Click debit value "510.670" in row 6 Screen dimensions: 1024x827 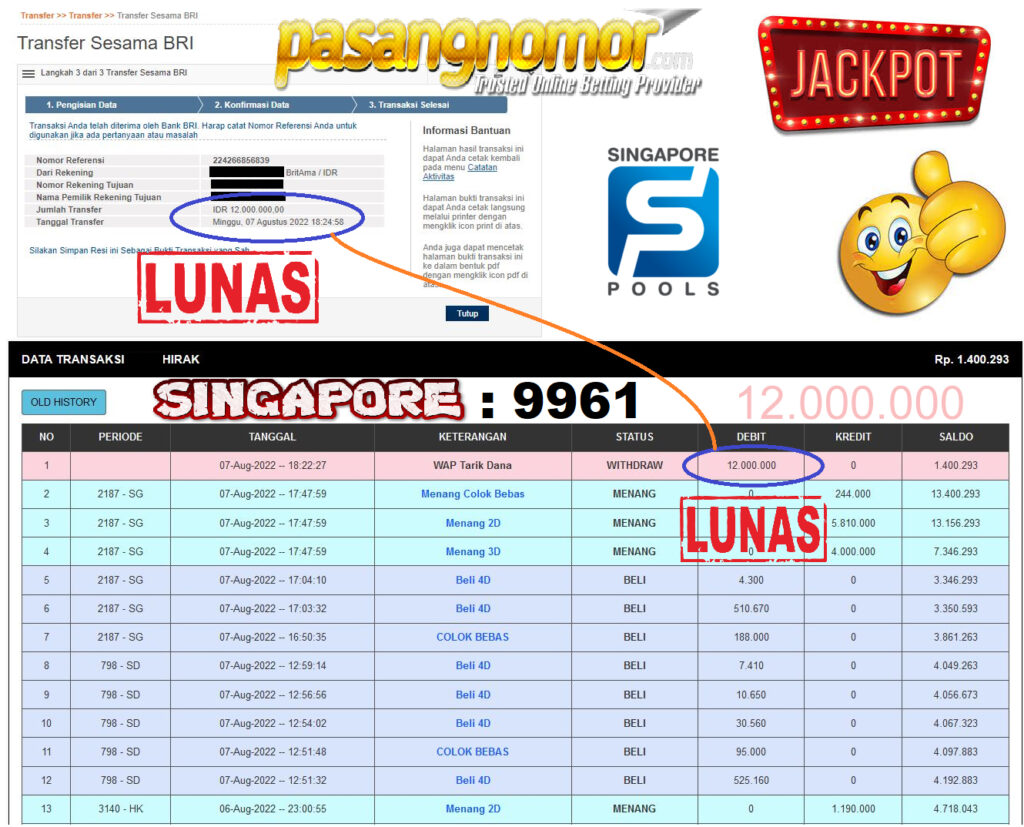point(751,608)
